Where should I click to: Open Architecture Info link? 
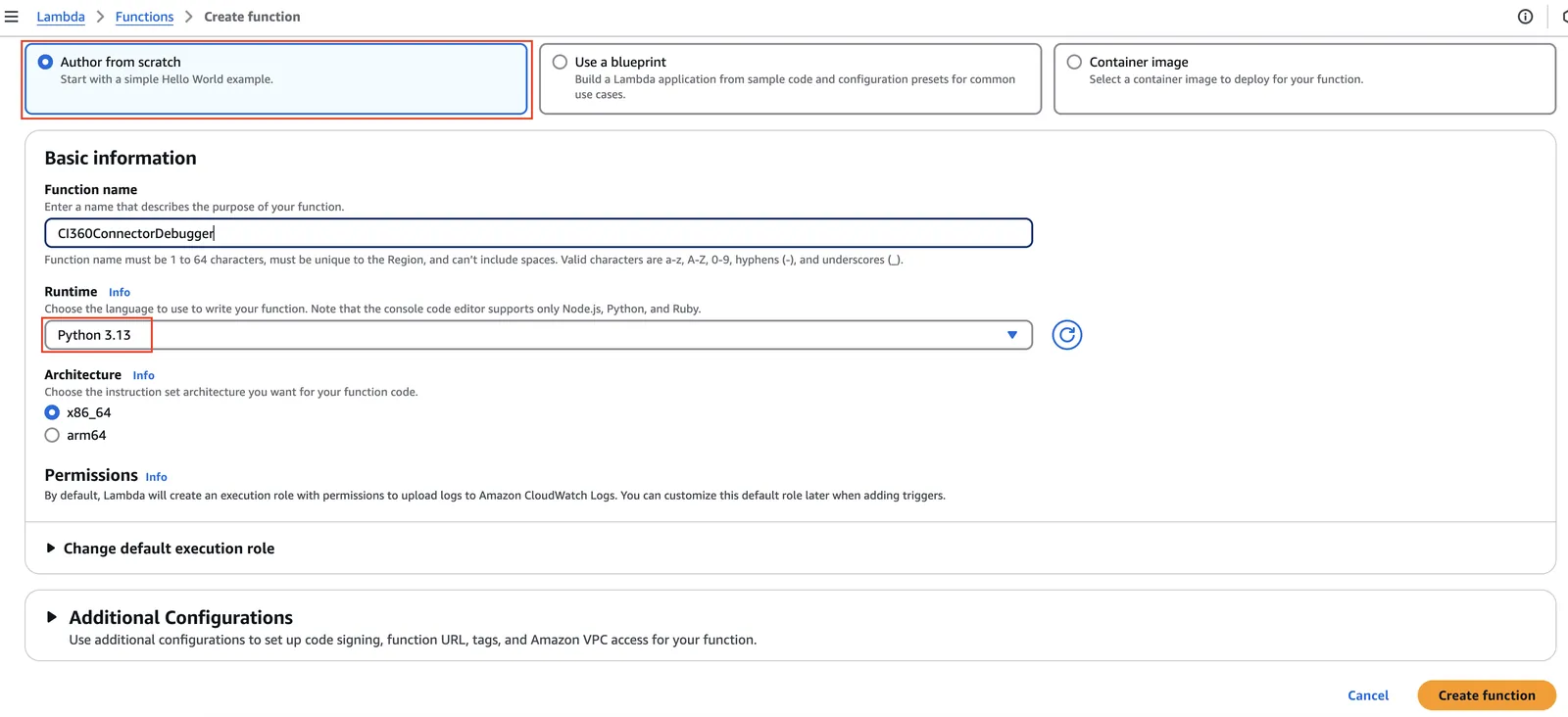[x=144, y=375]
